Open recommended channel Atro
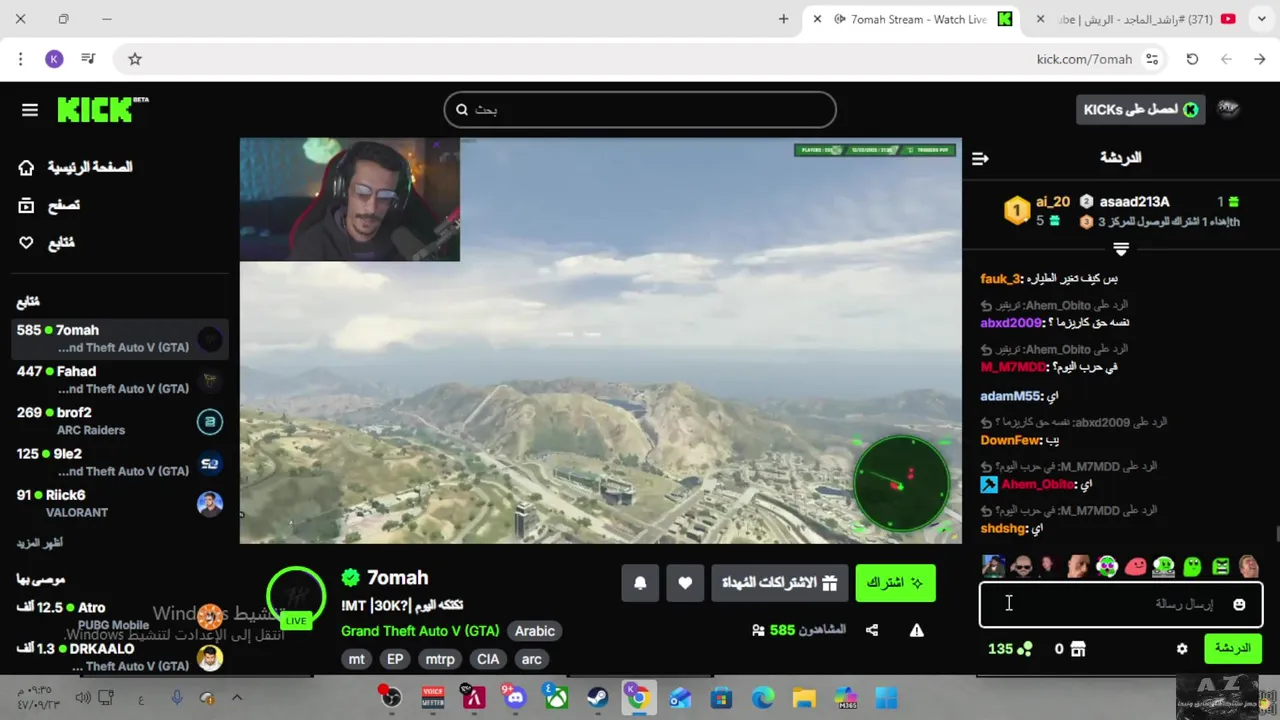This screenshot has height=720, width=1280. [x=120, y=616]
